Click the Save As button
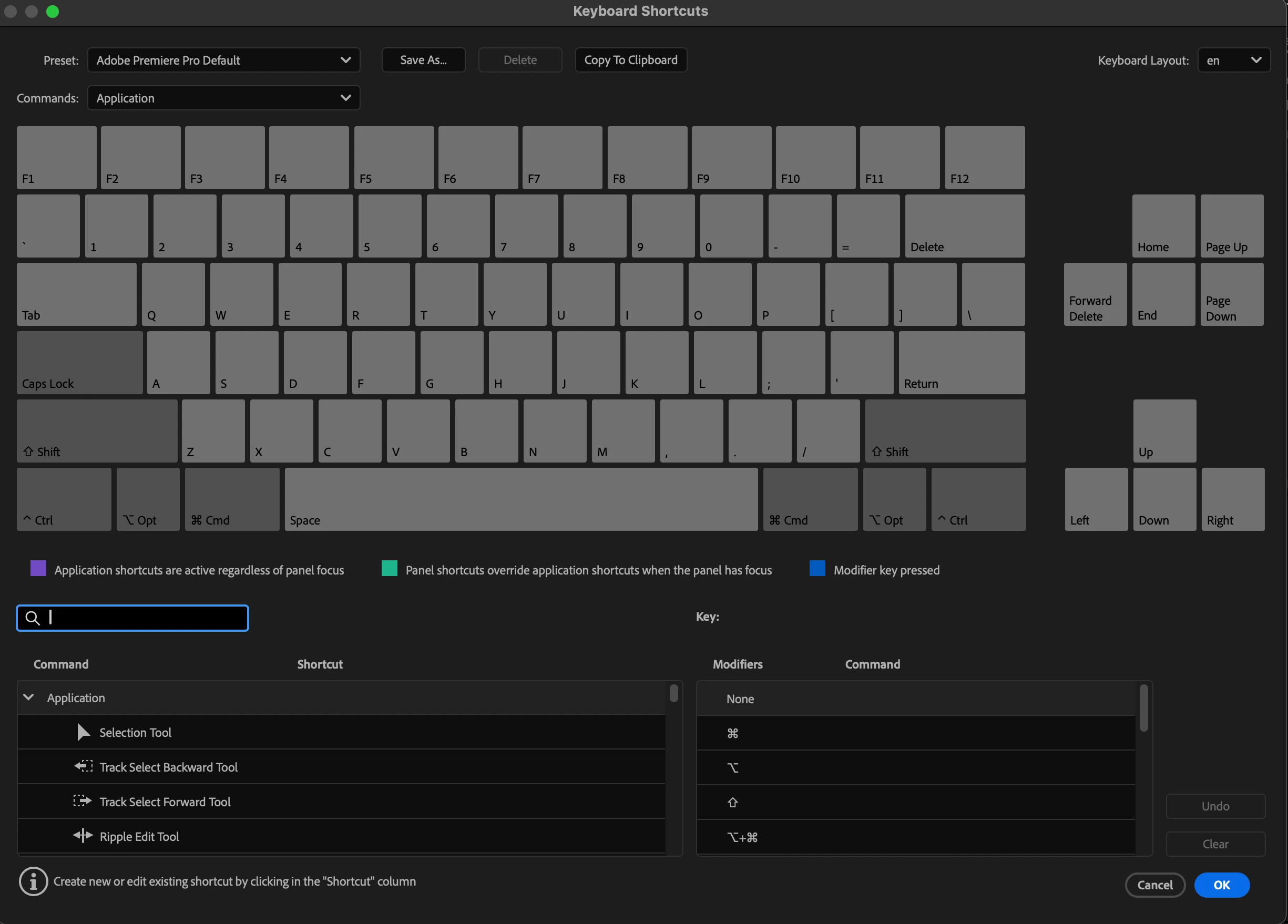Viewport: 1288px width, 924px height. pos(423,60)
